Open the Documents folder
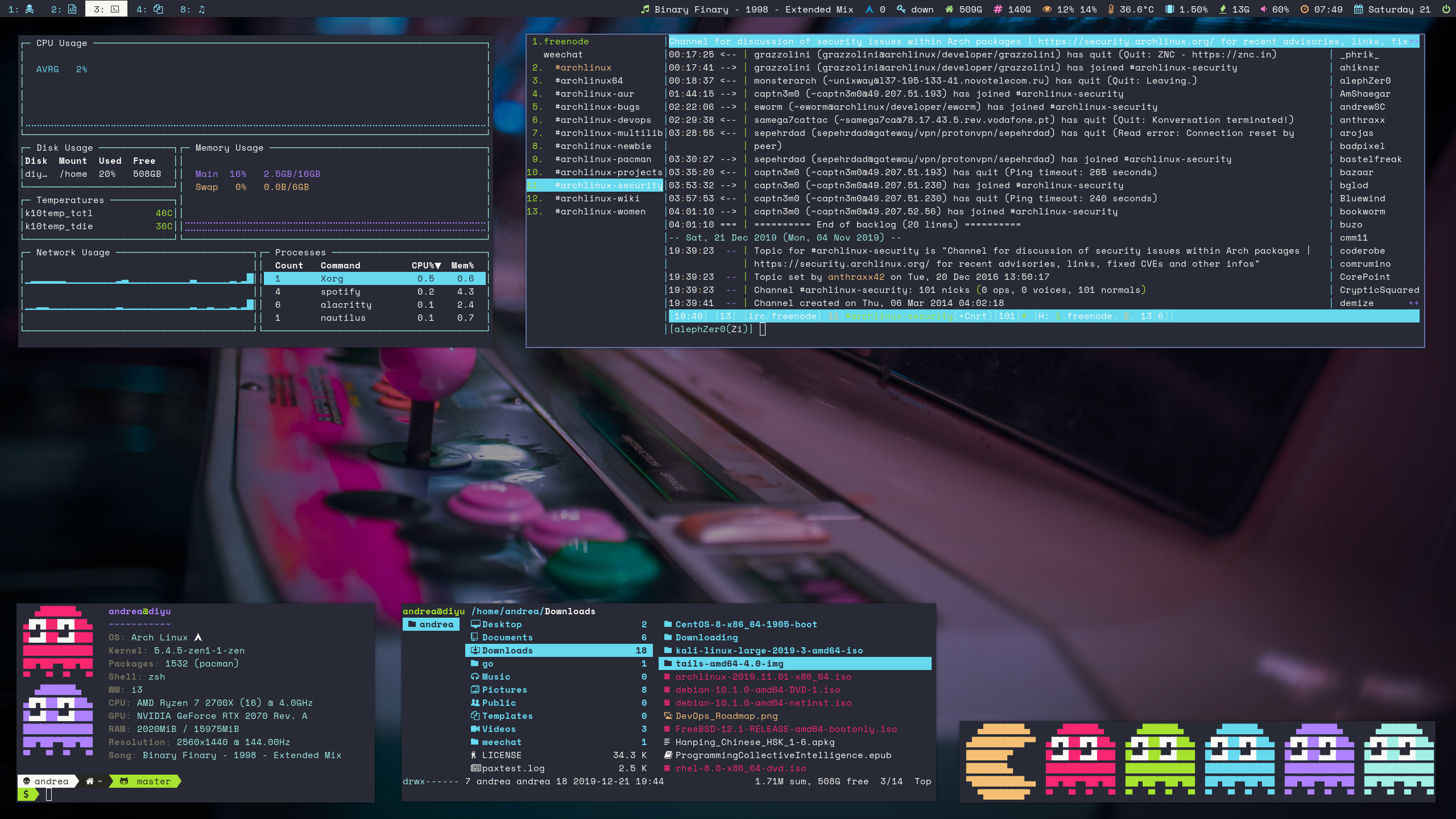Viewport: 1456px width, 819px height. click(x=506, y=637)
